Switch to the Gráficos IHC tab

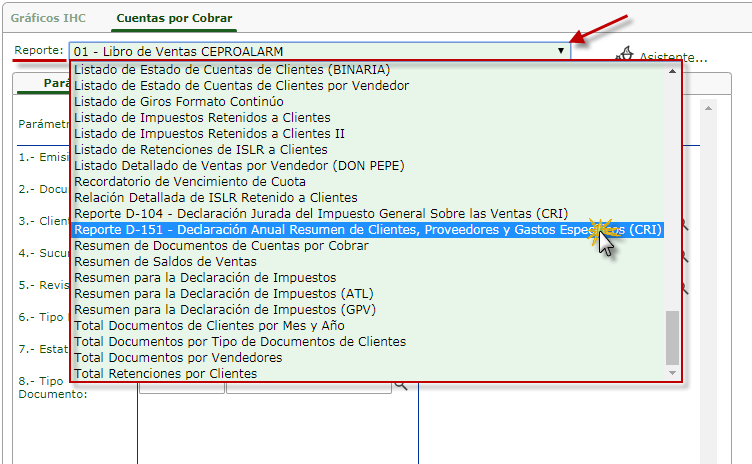pos(48,18)
